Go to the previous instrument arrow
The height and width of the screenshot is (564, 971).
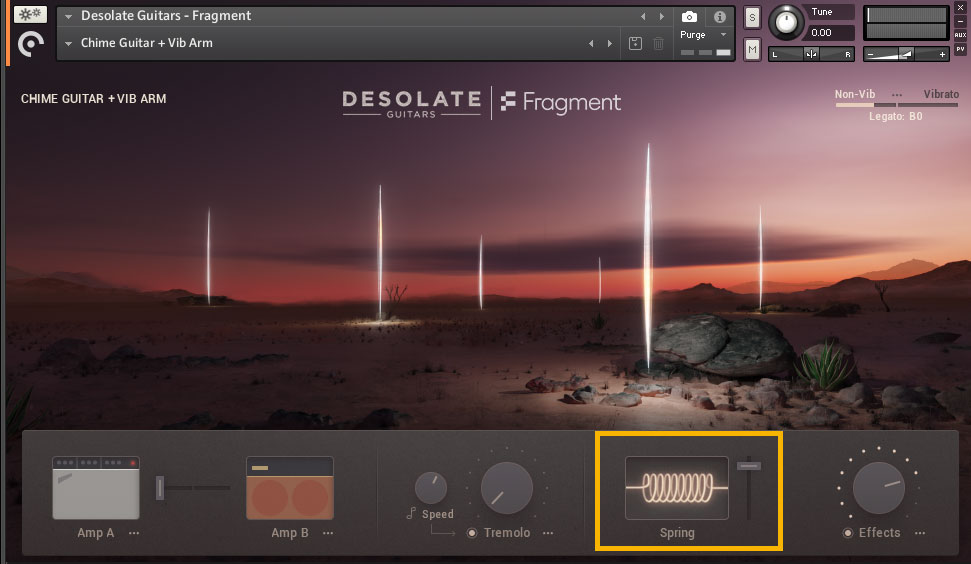[643, 16]
